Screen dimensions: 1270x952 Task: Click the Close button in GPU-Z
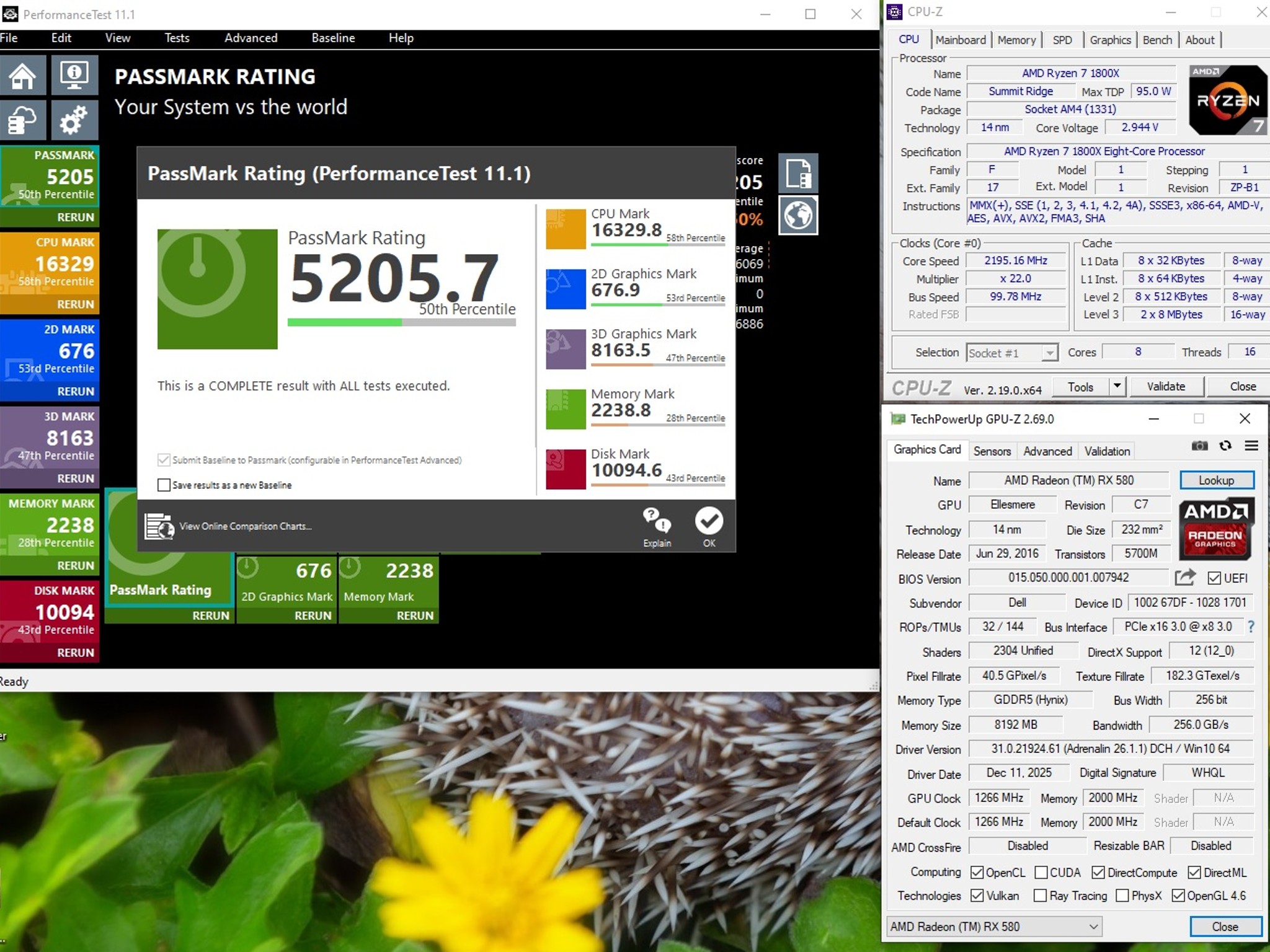click(x=1225, y=927)
